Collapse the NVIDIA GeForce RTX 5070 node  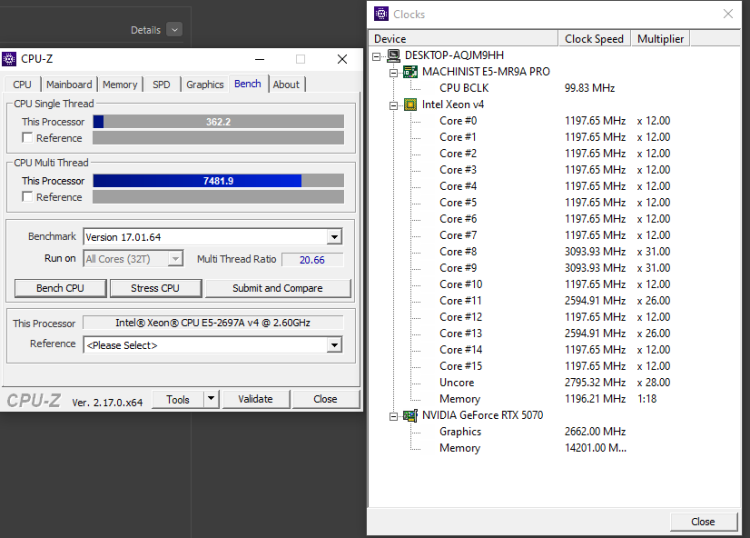(394, 415)
